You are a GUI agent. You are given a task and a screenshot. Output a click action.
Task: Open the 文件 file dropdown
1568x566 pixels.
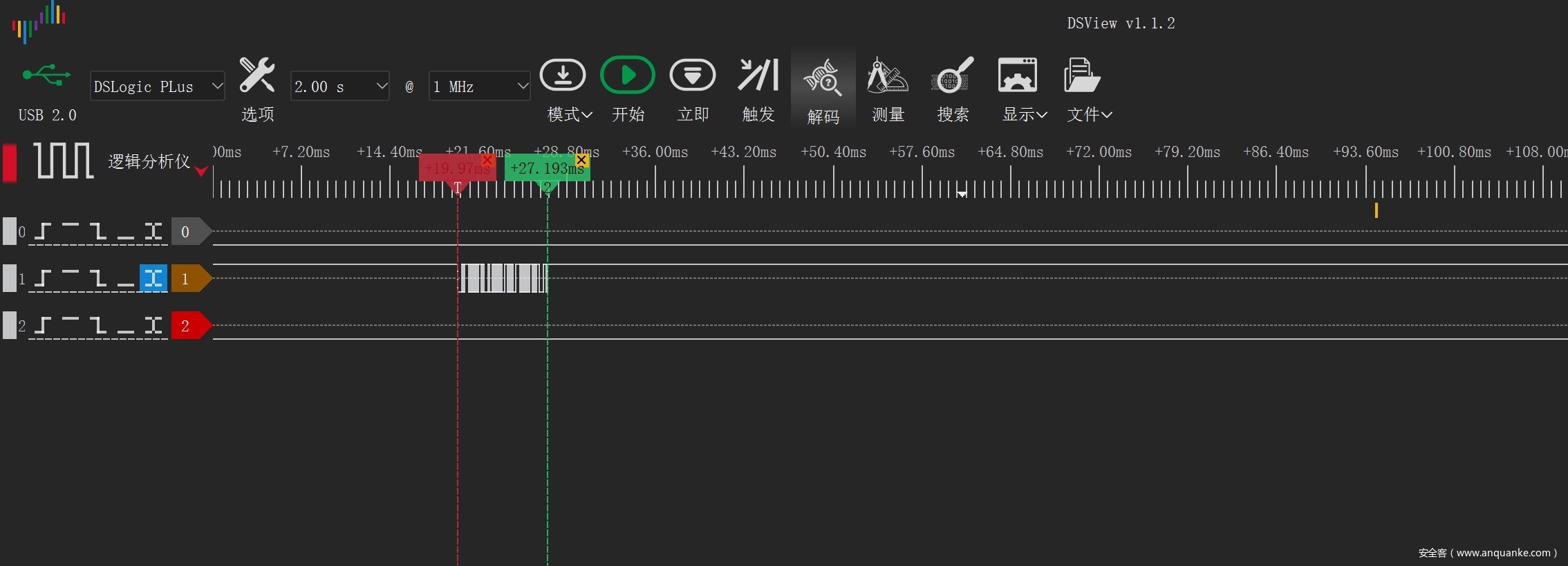[x=1089, y=114]
